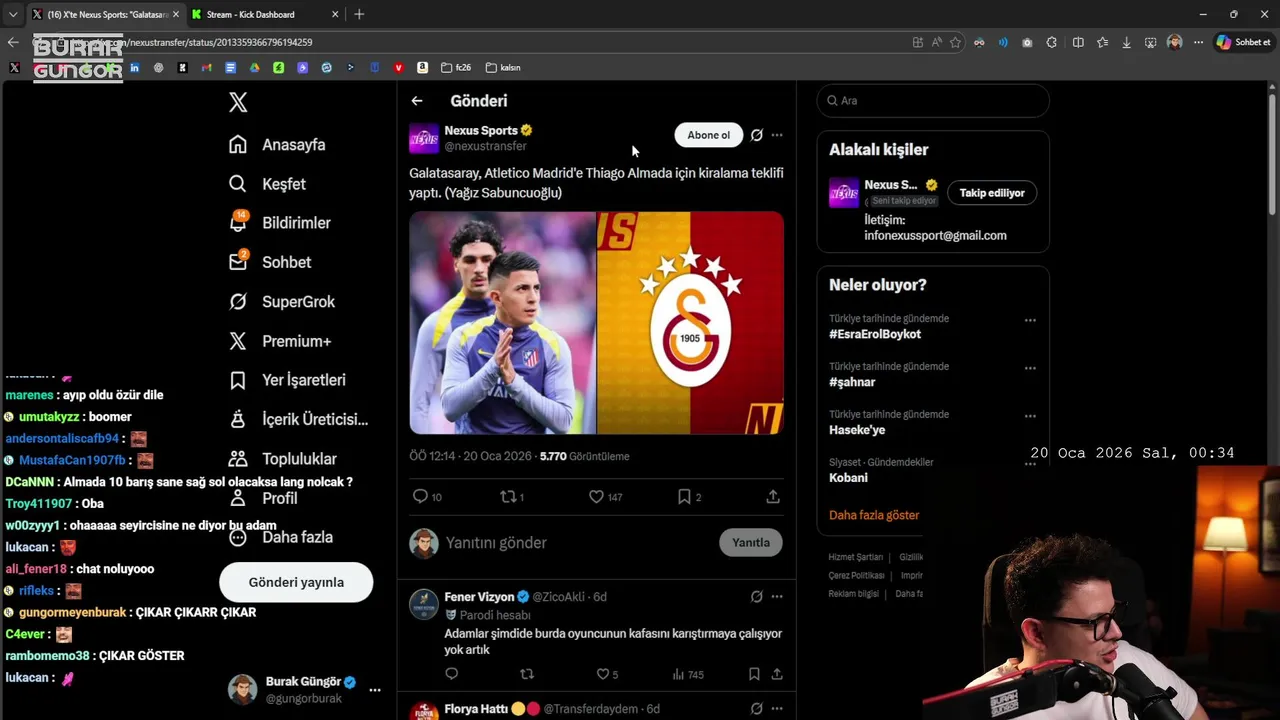Open options for Haseke'ye trend
Viewport: 1280px width, 720px height.
click(x=1030, y=417)
